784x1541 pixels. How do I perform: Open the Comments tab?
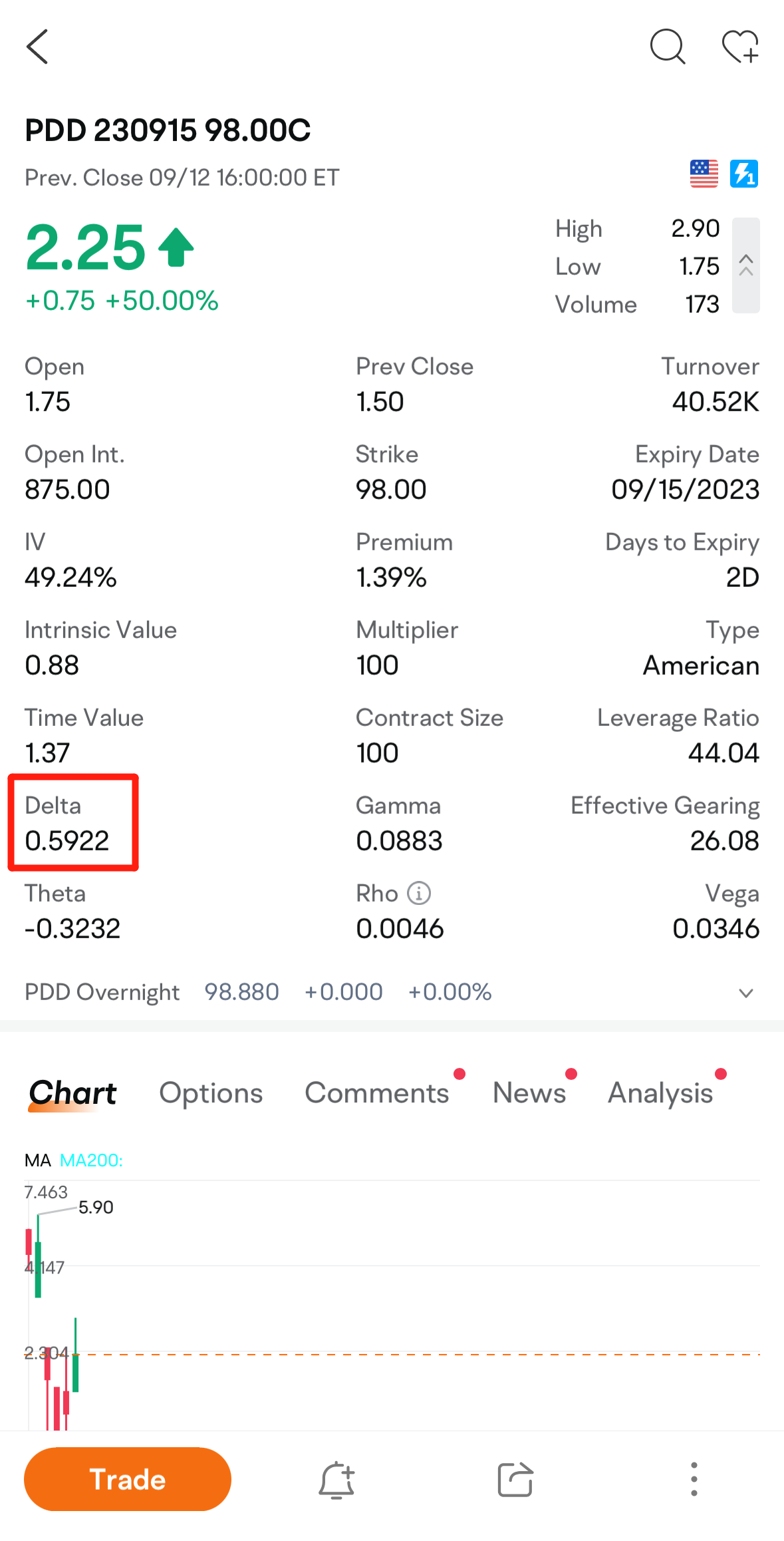[x=377, y=1093]
